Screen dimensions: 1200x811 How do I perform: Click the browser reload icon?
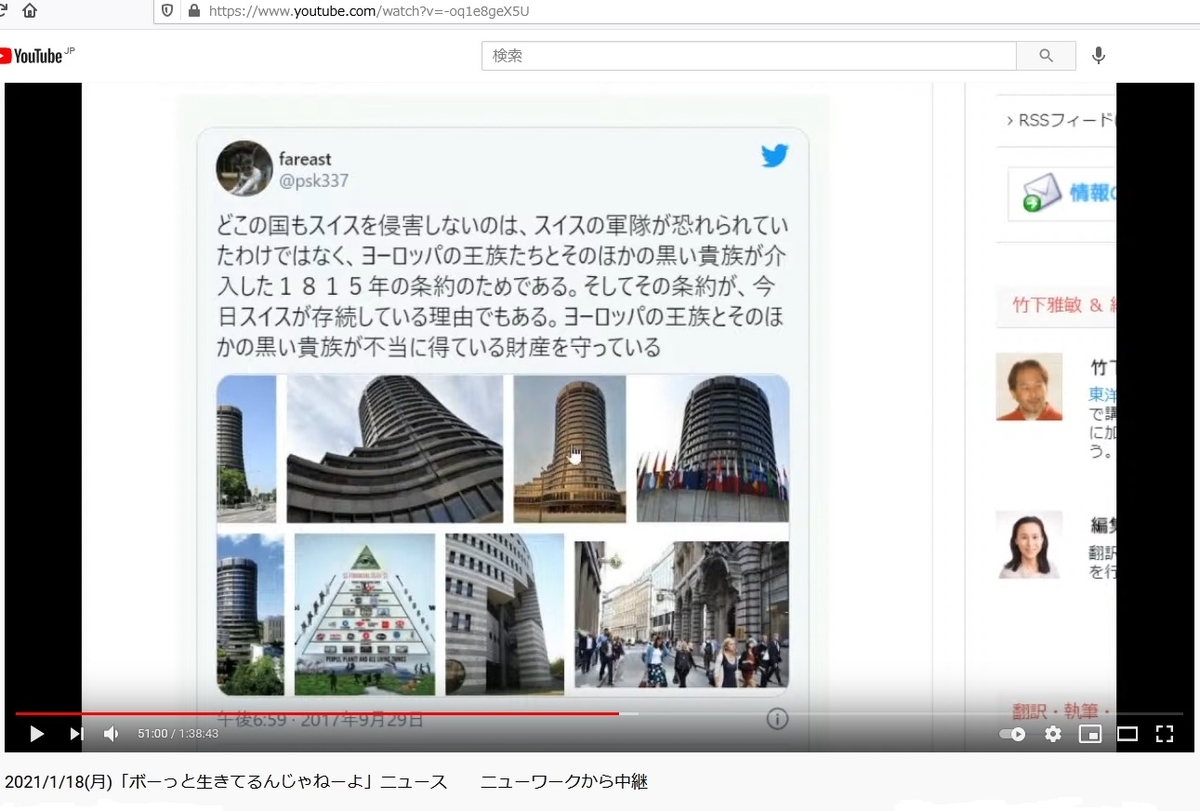[x=3, y=11]
